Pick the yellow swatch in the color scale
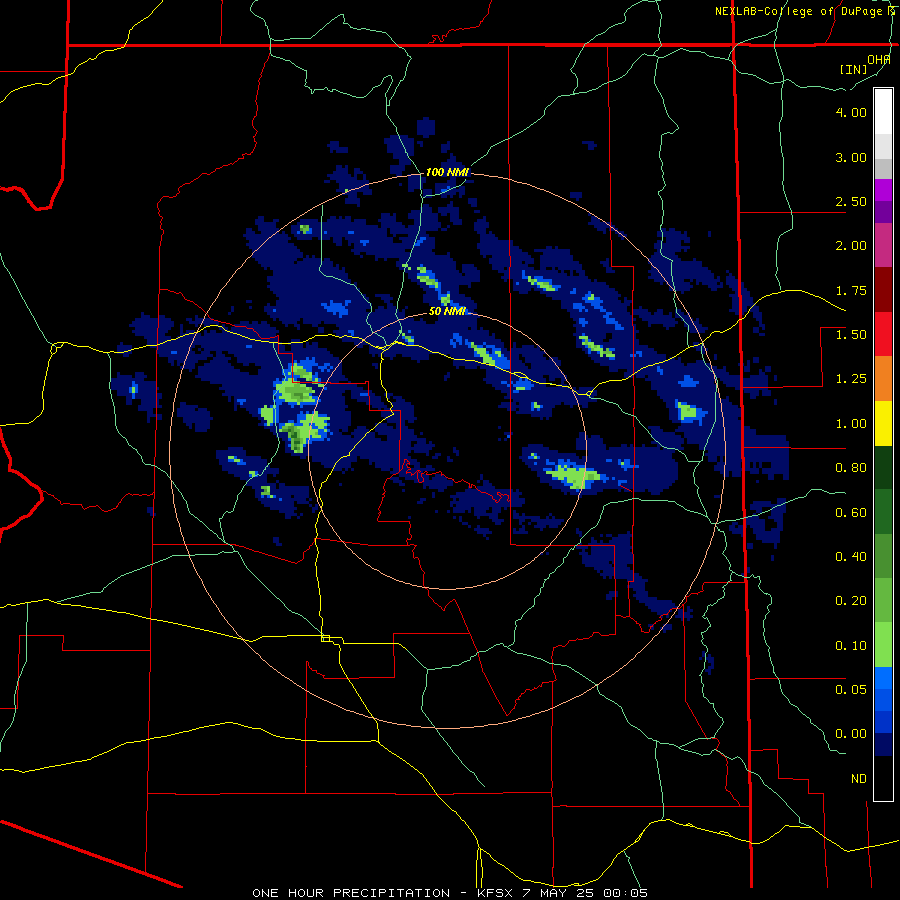The width and height of the screenshot is (900, 900). point(883,424)
